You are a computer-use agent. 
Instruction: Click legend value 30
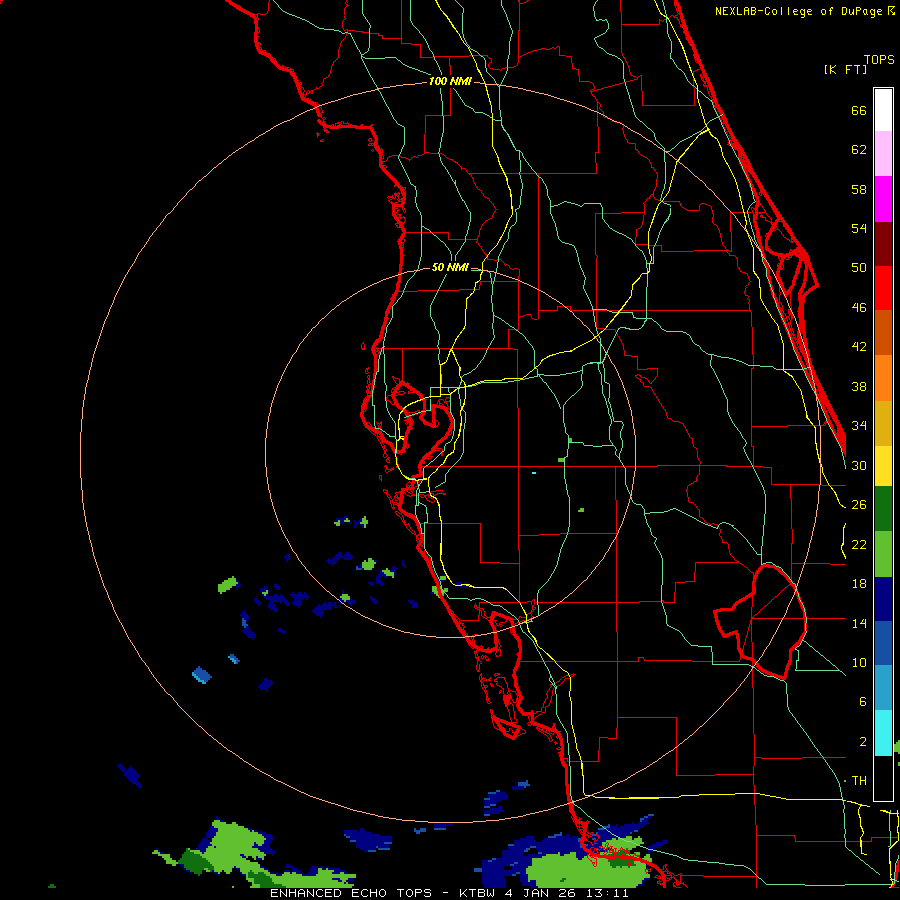coord(859,465)
